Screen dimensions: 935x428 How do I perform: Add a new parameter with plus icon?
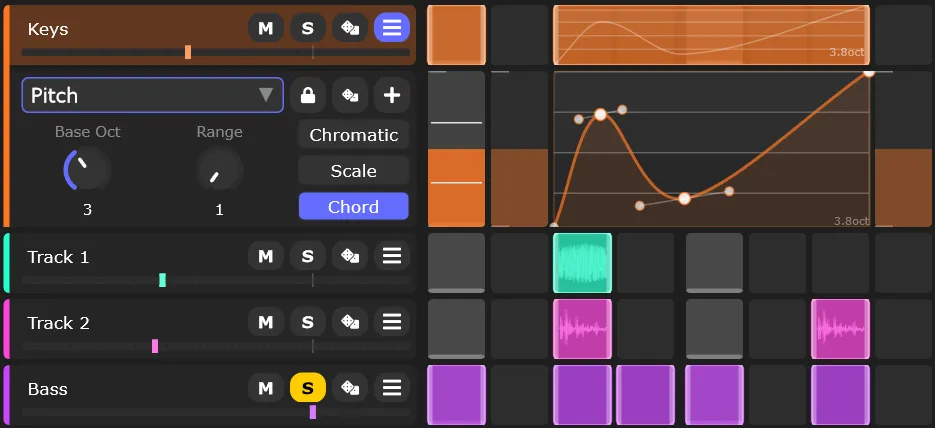click(x=392, y=95)
